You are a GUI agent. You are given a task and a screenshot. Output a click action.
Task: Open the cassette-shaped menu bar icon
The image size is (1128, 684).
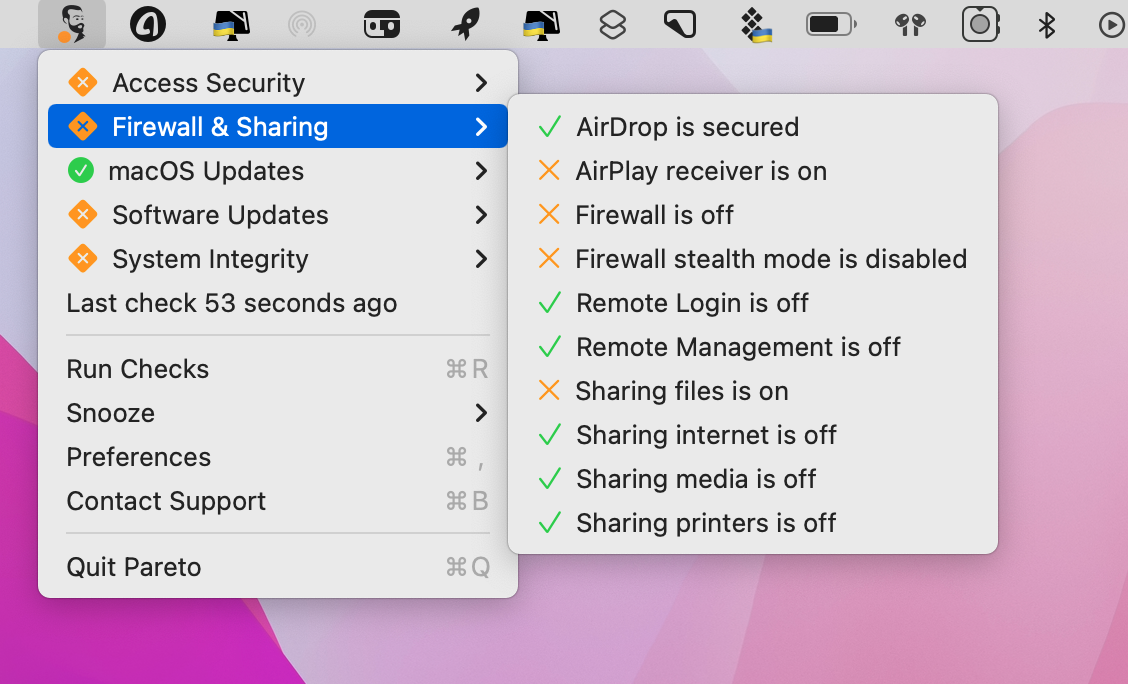point(382,25)
